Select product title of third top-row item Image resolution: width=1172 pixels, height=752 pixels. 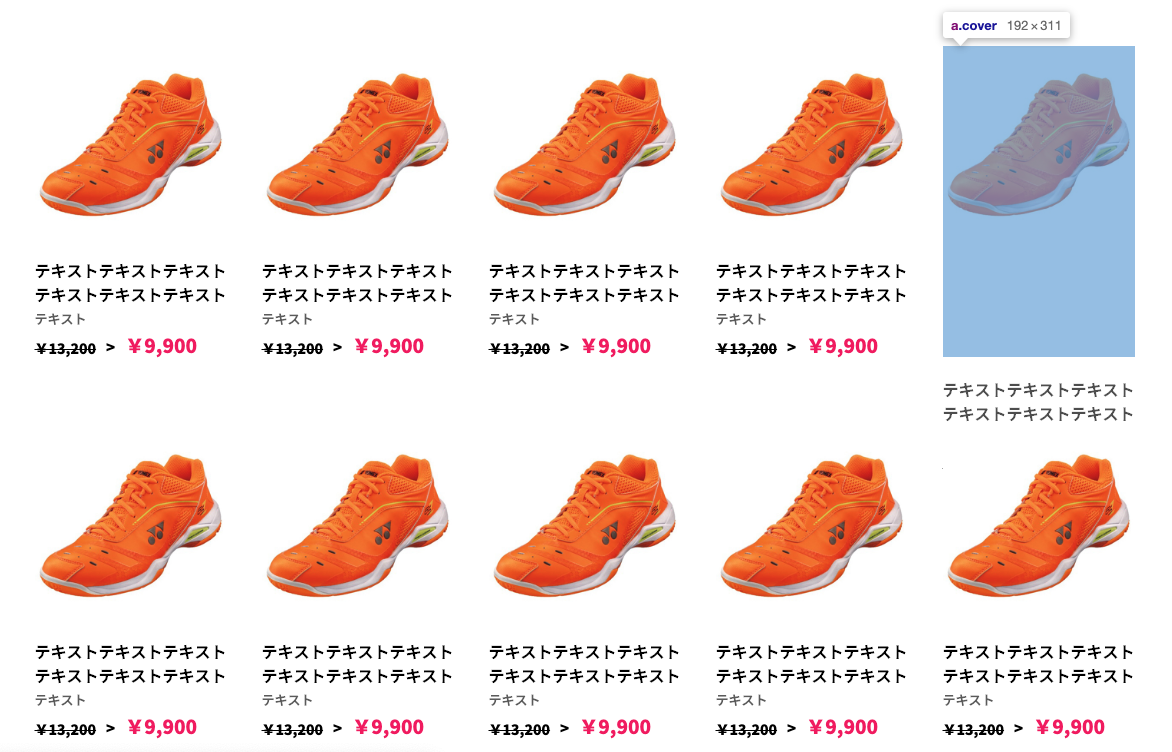coord(584,283)
